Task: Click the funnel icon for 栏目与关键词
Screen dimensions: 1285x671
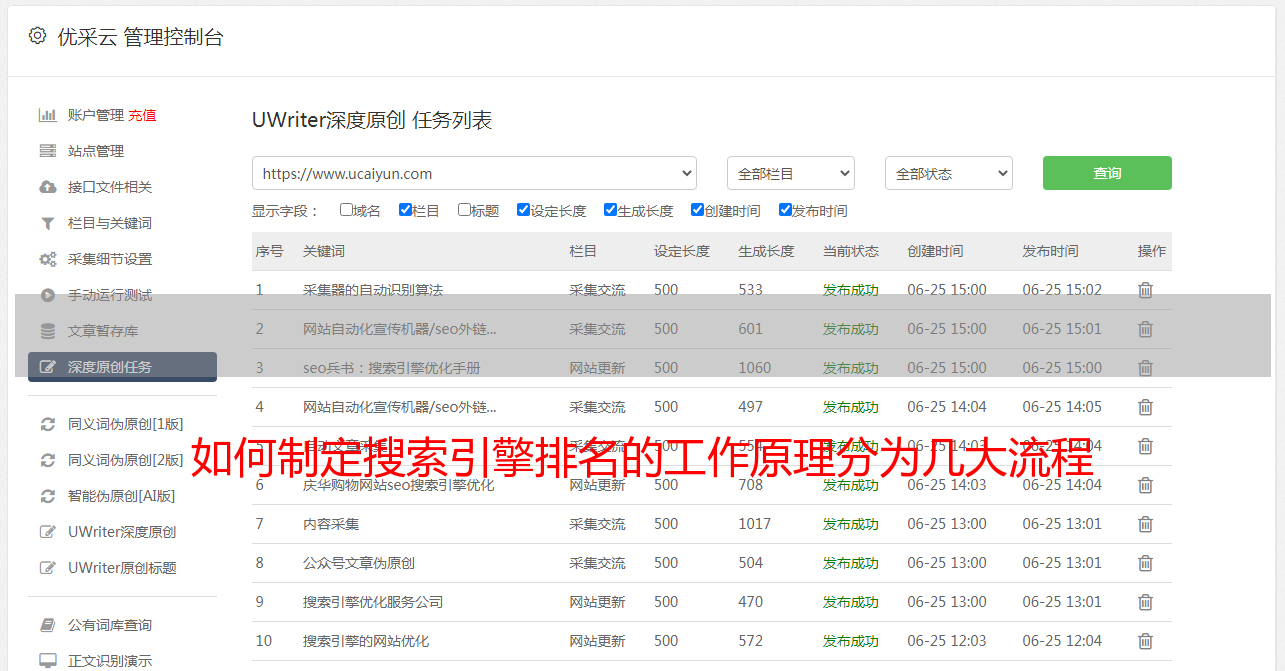Action: (x=47, y=223)
